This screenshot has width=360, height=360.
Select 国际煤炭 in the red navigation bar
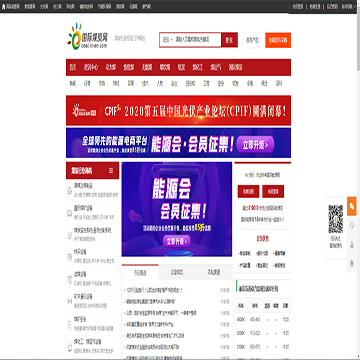click(236, 67)
